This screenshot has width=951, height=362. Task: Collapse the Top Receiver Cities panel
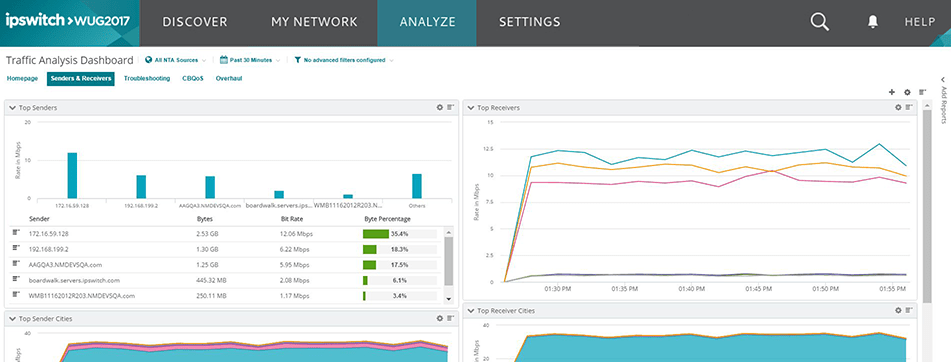click(x=471, y=310)
